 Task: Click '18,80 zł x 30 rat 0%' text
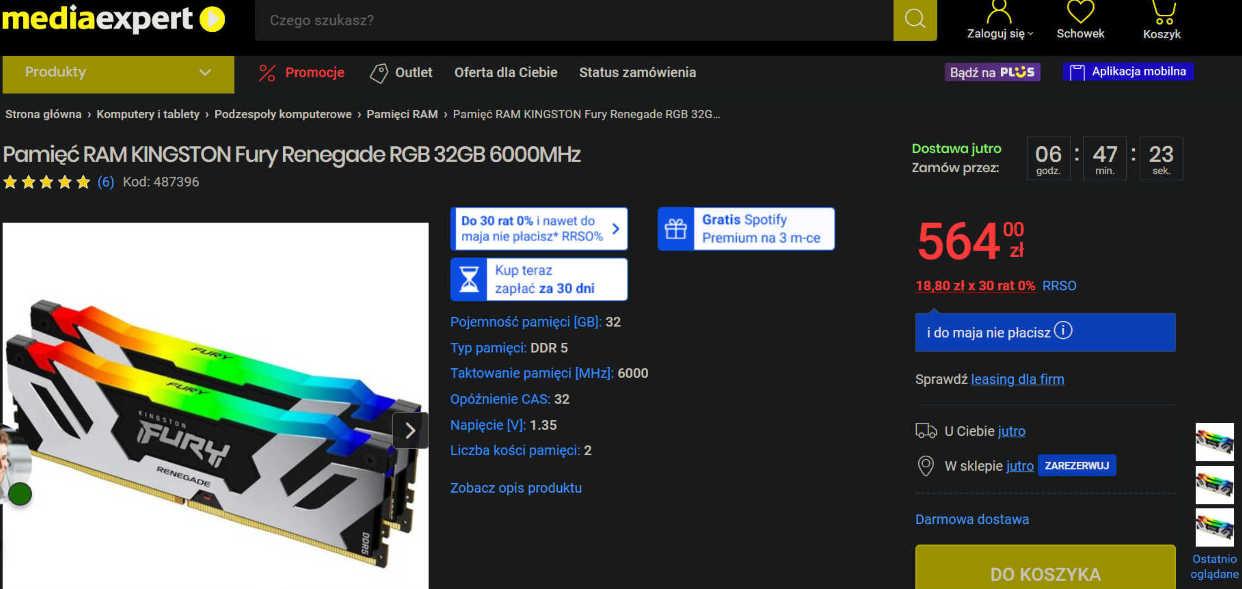click(x=976, y=286)
